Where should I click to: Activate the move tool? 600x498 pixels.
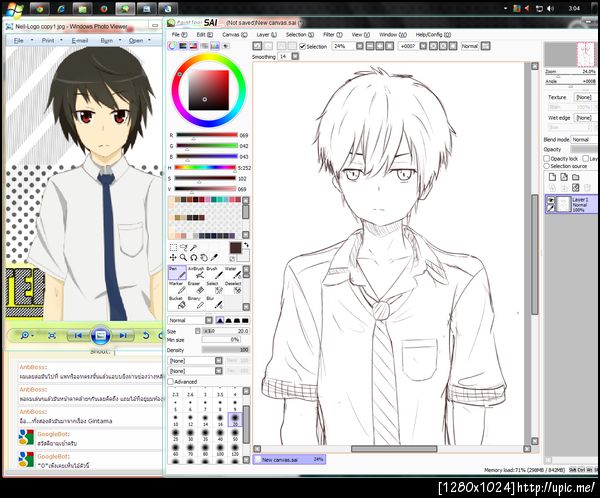click(173, 258)
